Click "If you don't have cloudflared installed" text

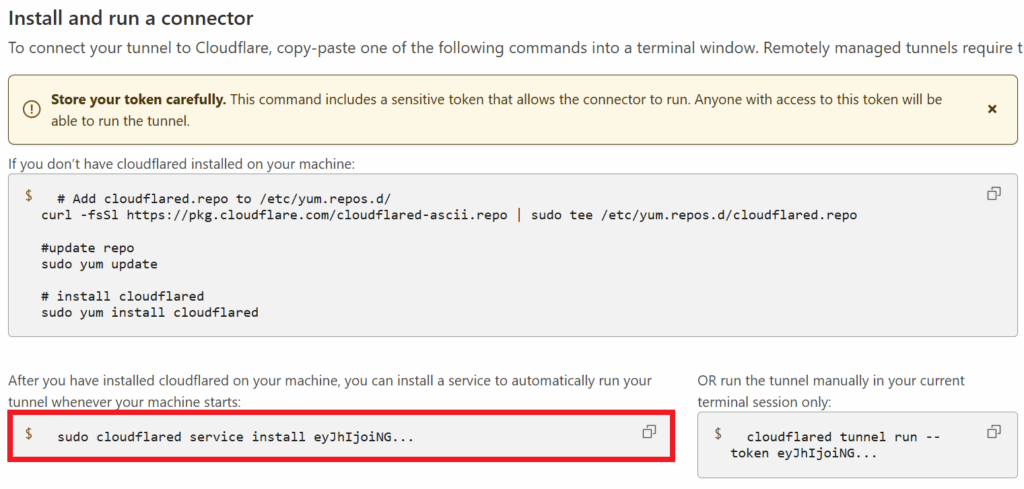coord(182,163)
